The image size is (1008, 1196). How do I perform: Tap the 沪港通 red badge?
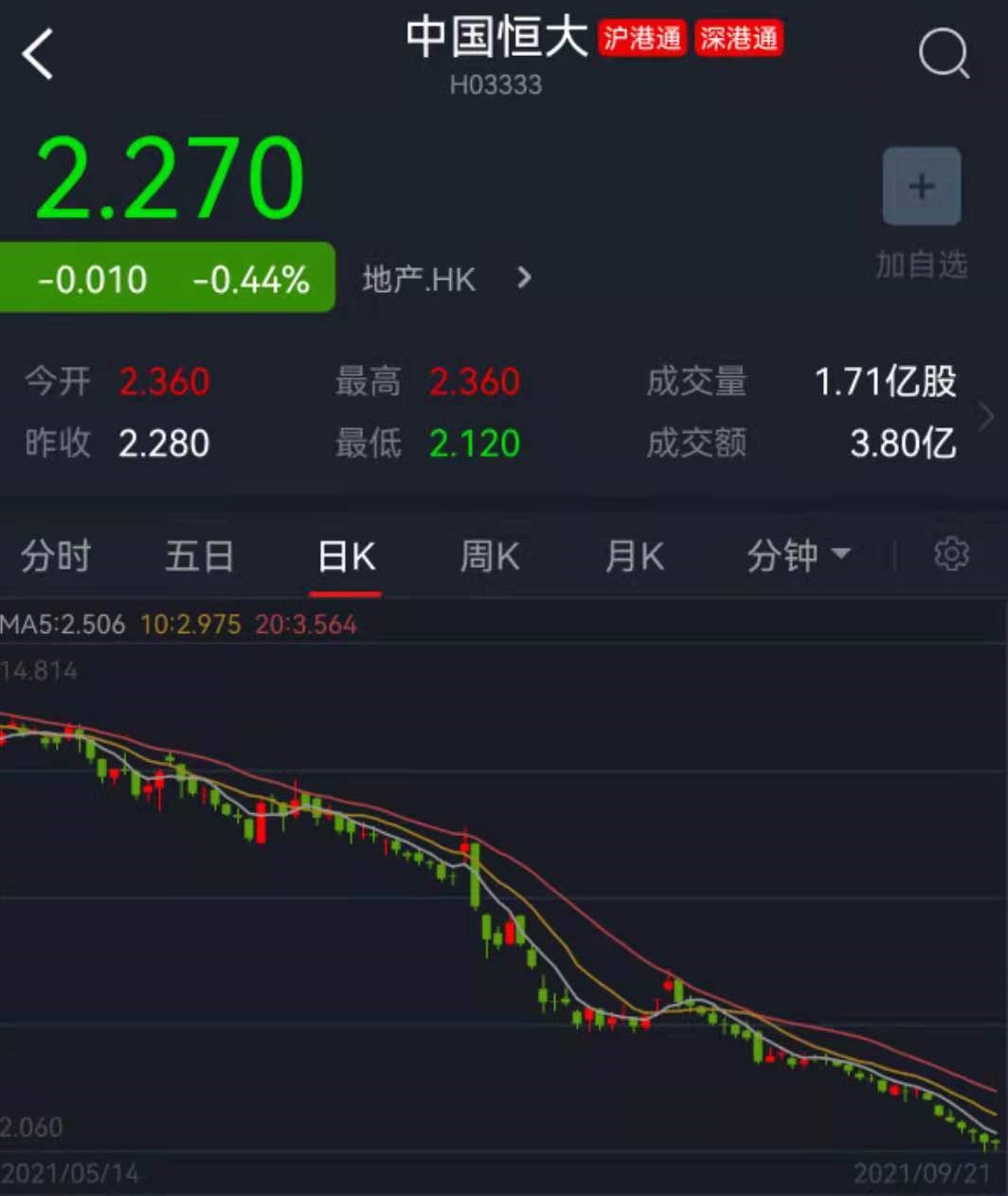(x=642, y=39)
